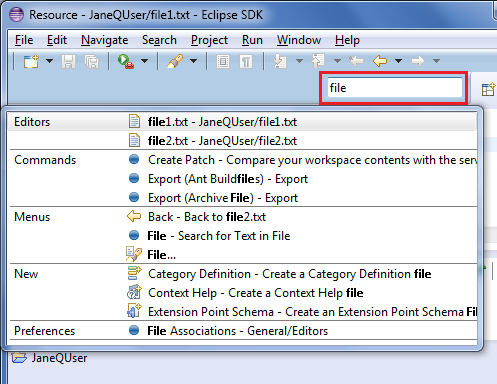Open the Window menu

[x=299, y=40]
